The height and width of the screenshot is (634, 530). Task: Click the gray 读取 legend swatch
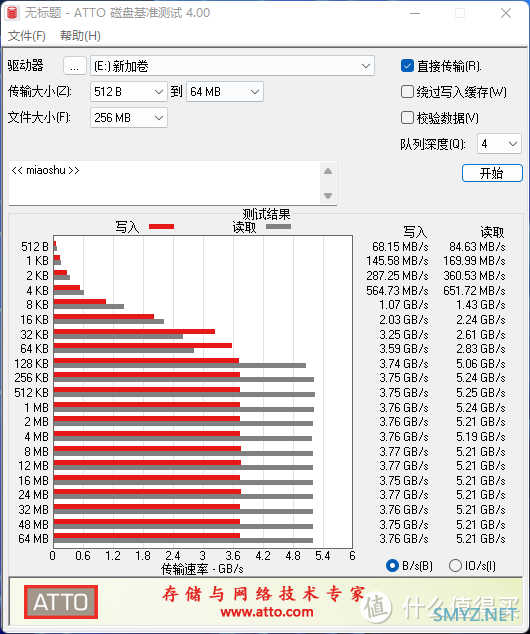[x=278, y=226]
